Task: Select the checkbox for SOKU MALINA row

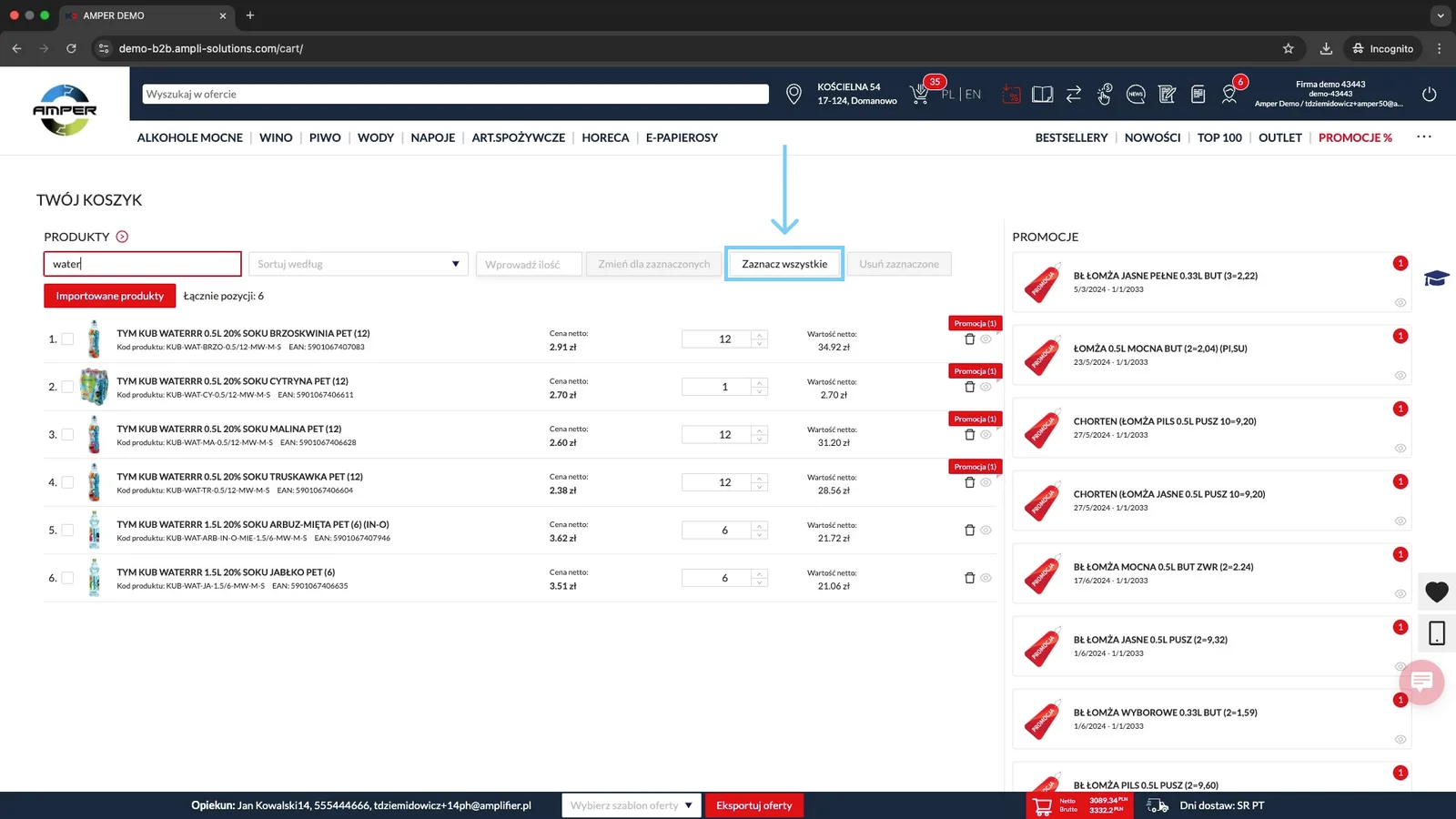Action: tap(67, 435)
